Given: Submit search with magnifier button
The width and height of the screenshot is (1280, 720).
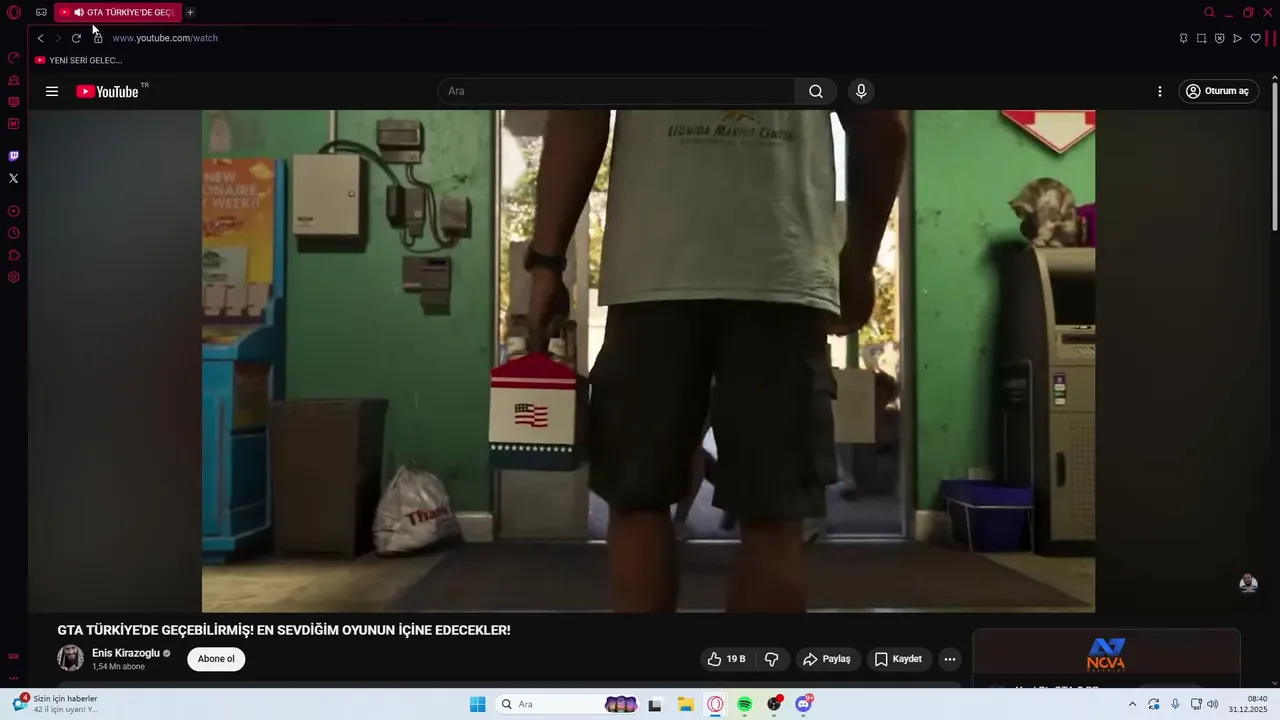Looking at the screenshot, I should pos(816,91).
